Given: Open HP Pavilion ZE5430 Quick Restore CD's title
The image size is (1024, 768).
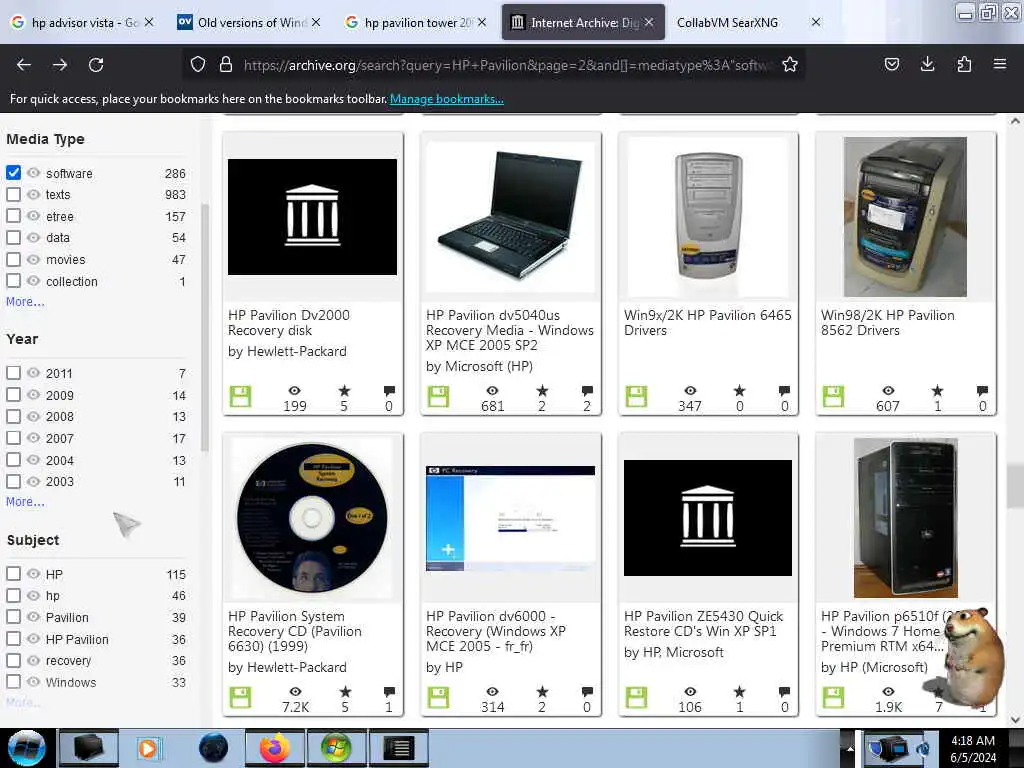Looking at the screenshot, I should [x=703, y=624].
